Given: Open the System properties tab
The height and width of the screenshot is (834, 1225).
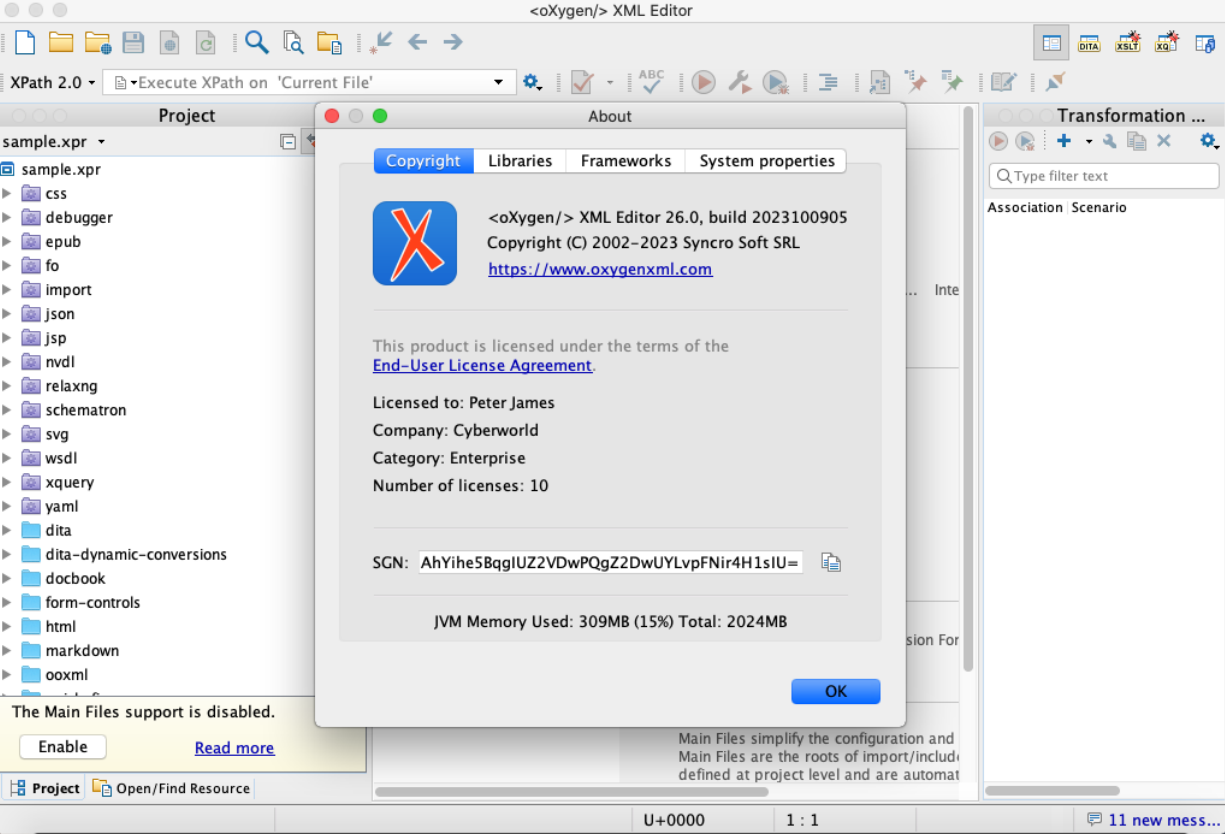Looking at the screenshot, I should [766, 161].
